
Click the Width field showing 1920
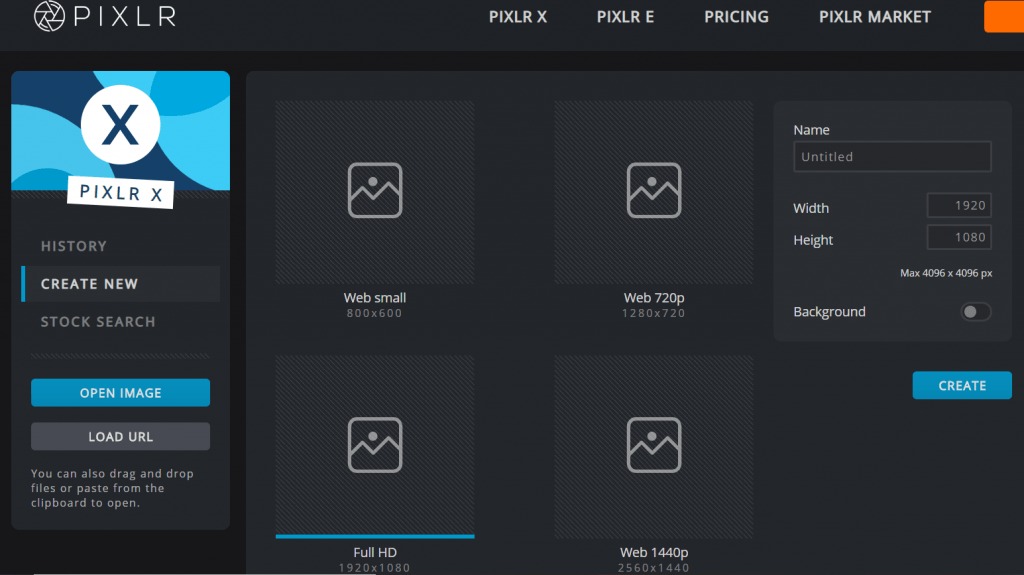tap(959, 205)
